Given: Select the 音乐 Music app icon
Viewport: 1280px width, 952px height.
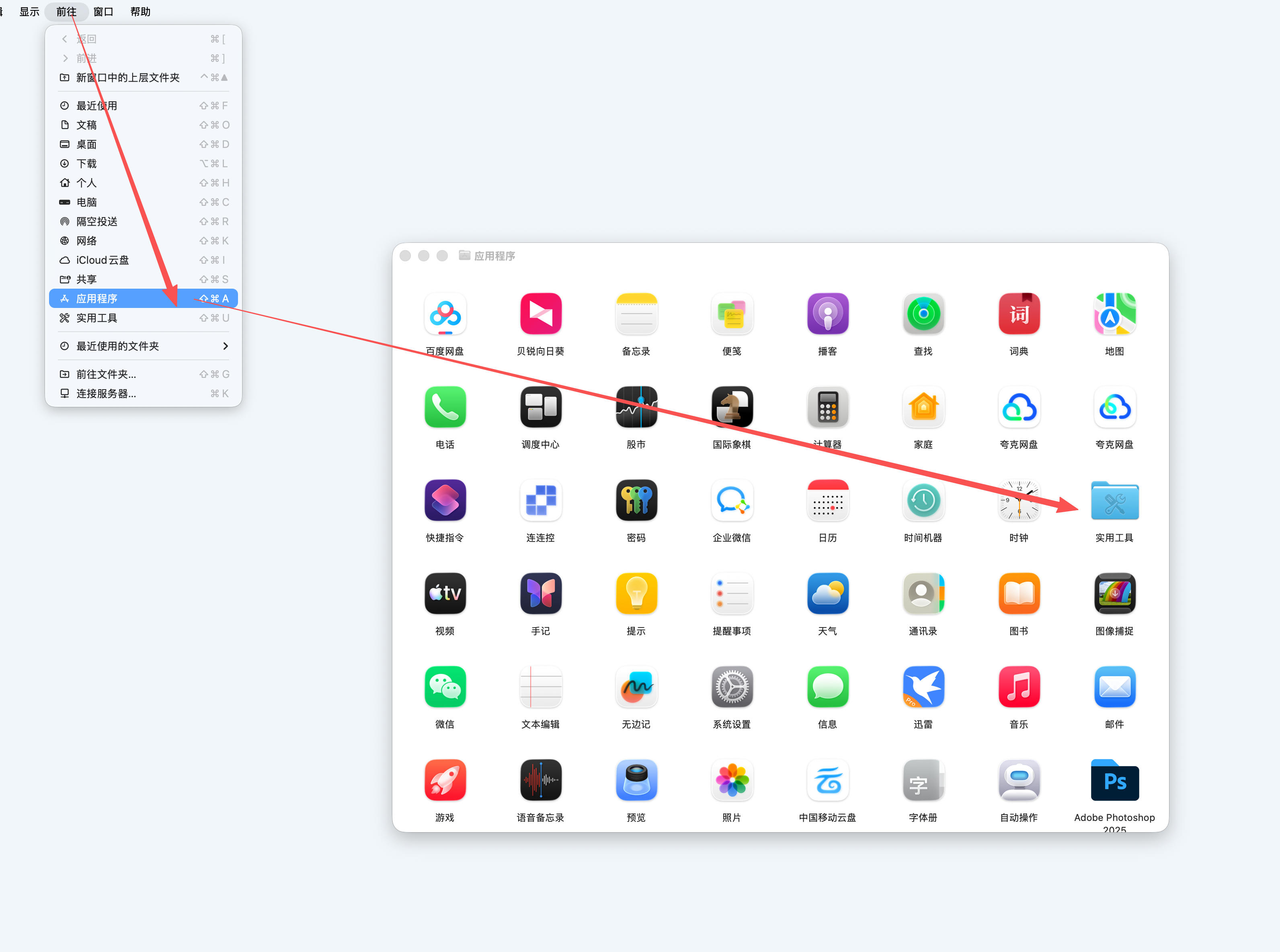Looking at the screenshot, I should pyautogui.click(x=1019, y=687).
